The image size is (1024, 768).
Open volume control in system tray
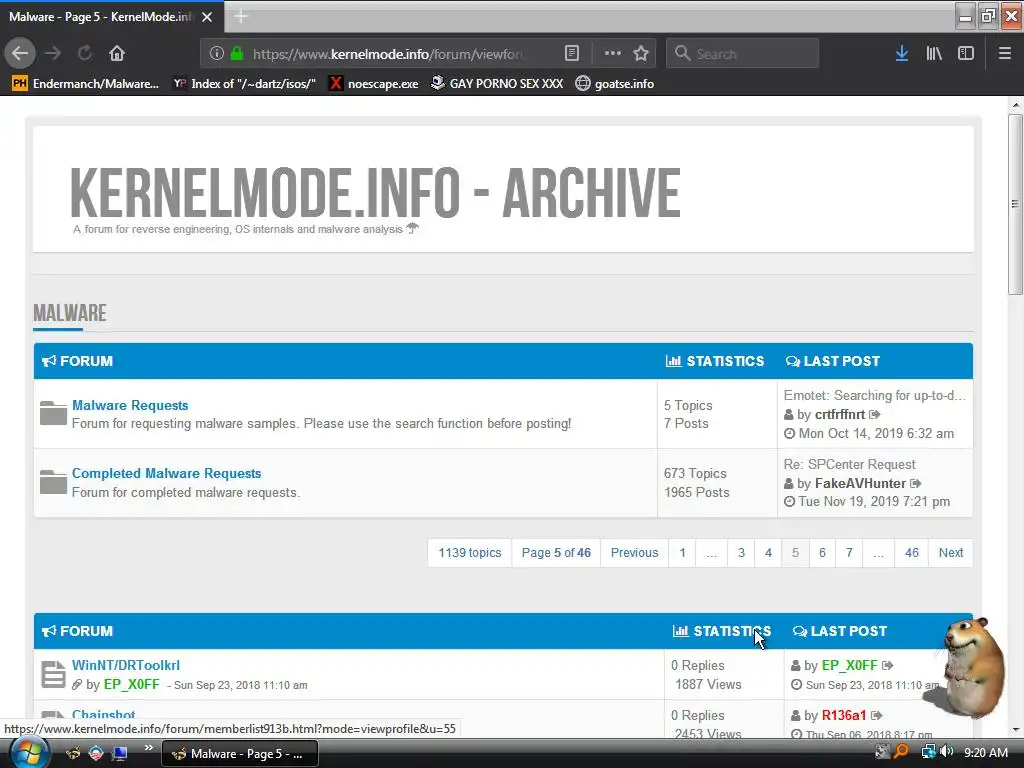[947, 752]
